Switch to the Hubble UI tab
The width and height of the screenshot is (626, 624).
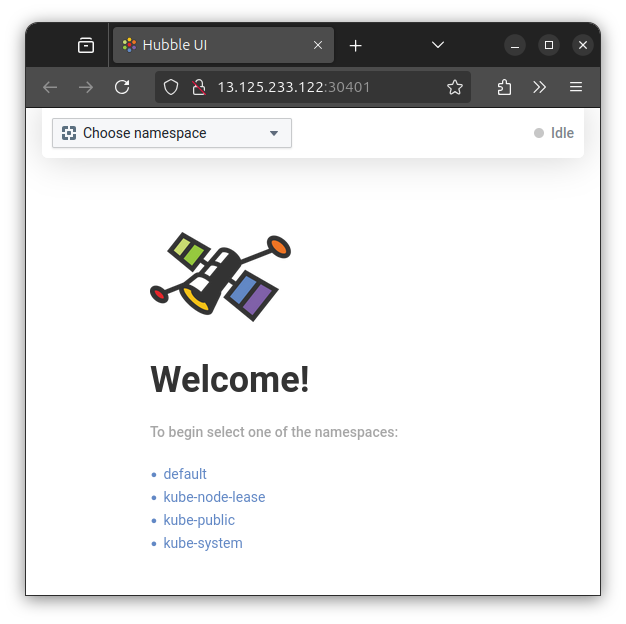[x=223, y=45]
